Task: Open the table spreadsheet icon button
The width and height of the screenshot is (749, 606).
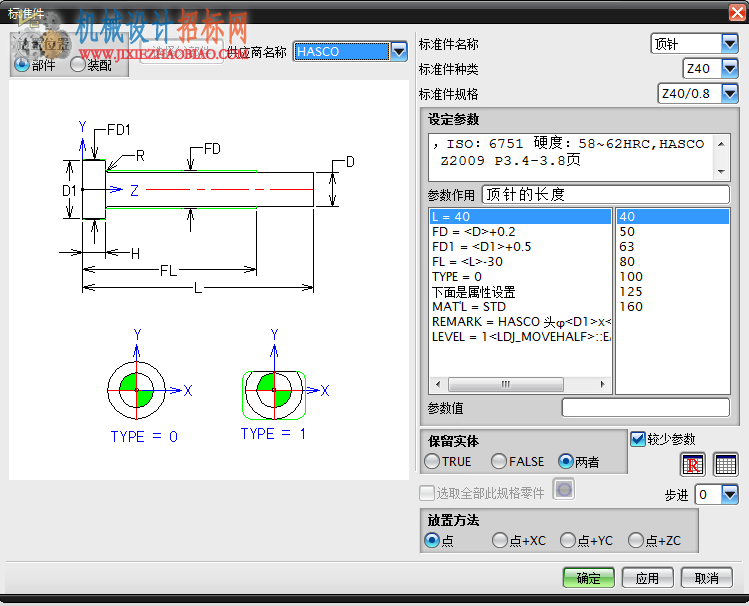Action: [x=725, y=464]
